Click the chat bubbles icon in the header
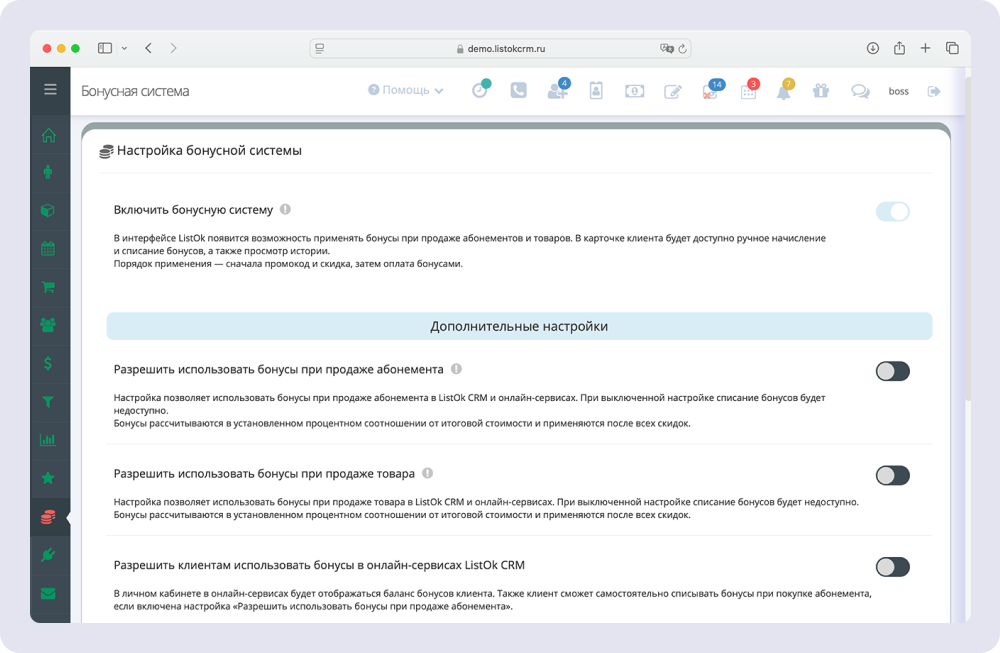Viewport: 1000px width, 653px height. click(x=859, y=91)
